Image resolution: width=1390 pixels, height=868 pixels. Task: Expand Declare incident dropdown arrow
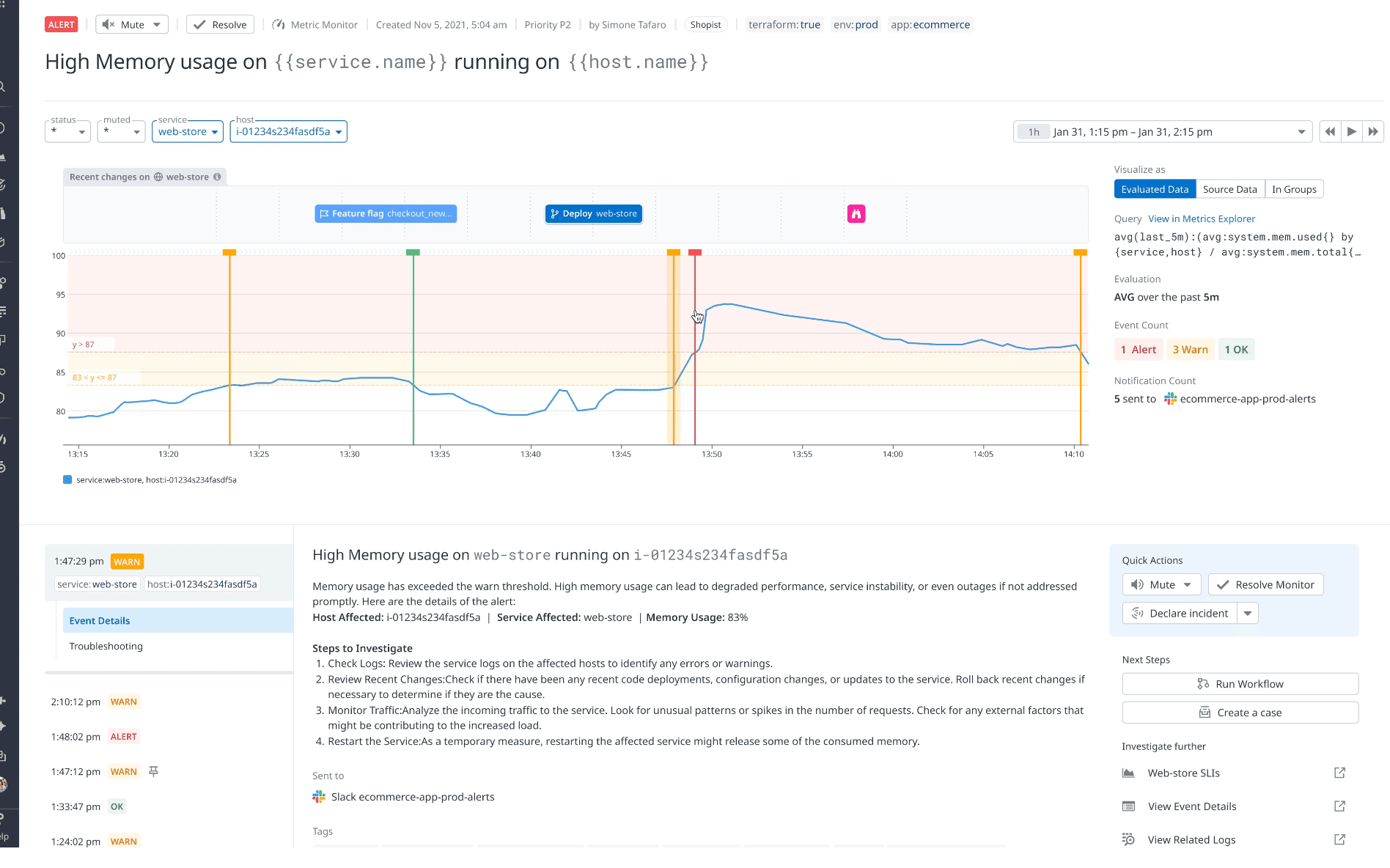[x=1248, y=614]
